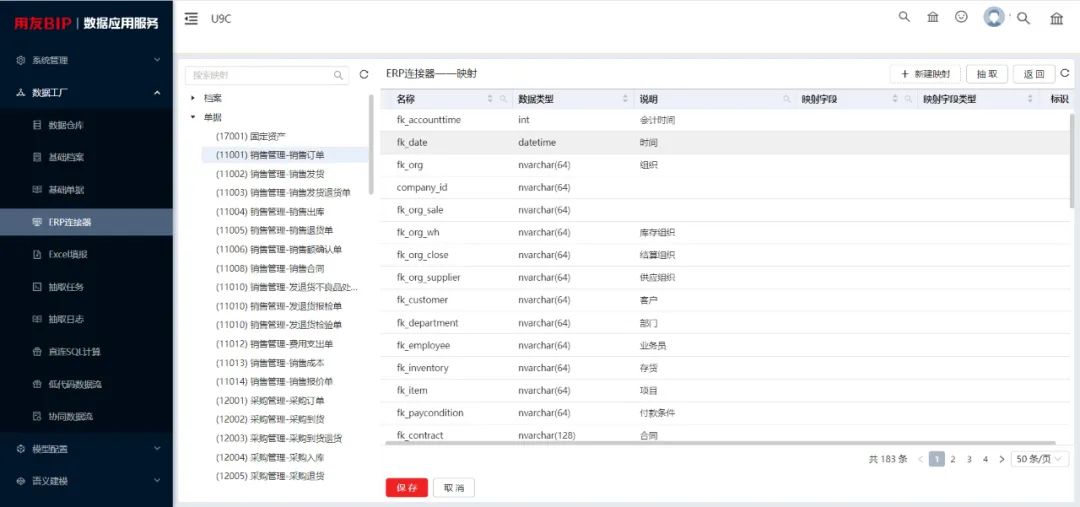This screenshot has width=1080, height=507.
Task: Click the fk_customer row name
Action: tap(422, 300)
